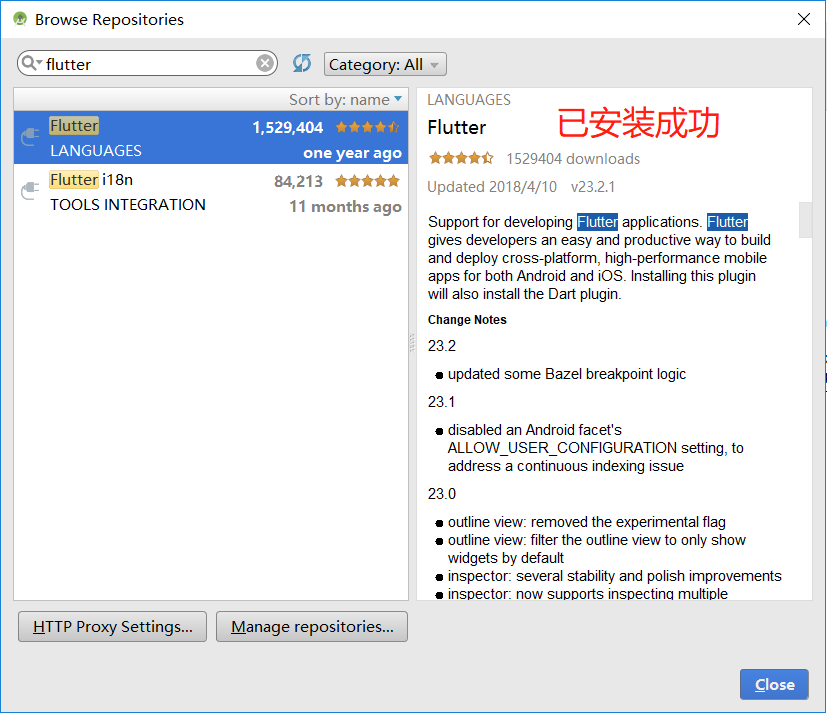Screen dimensions: 827x713
Task: Click the '11 months ago' label
Action: click(x=345, y=207)
